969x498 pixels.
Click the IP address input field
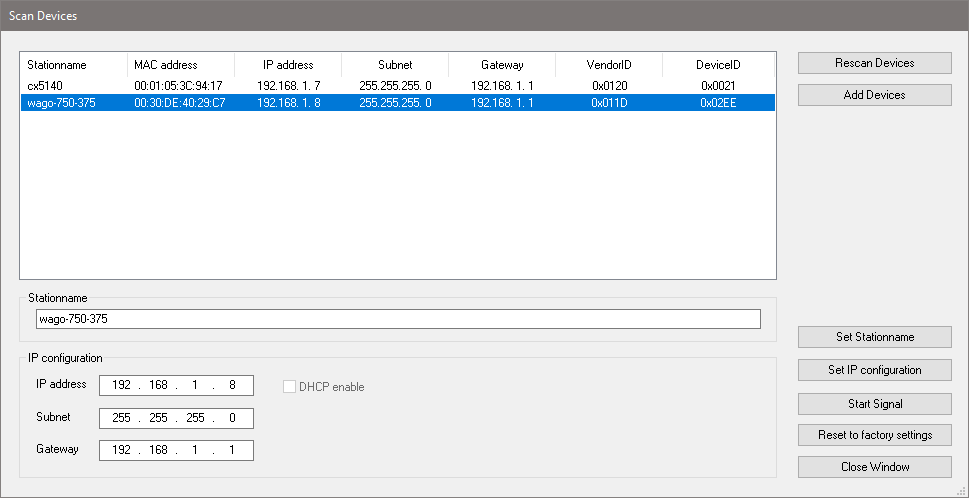(x=176, y=386)
